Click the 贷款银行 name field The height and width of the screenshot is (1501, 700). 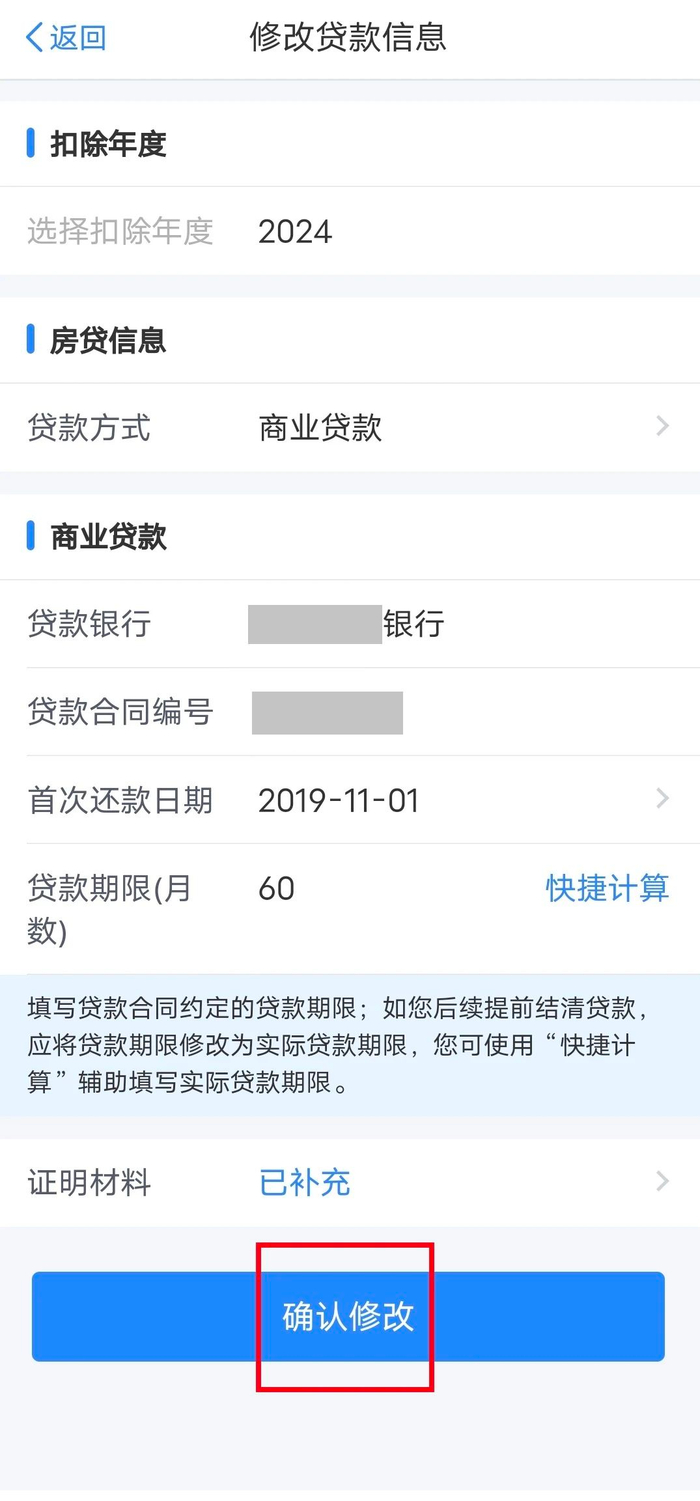(x=345, y=625)
